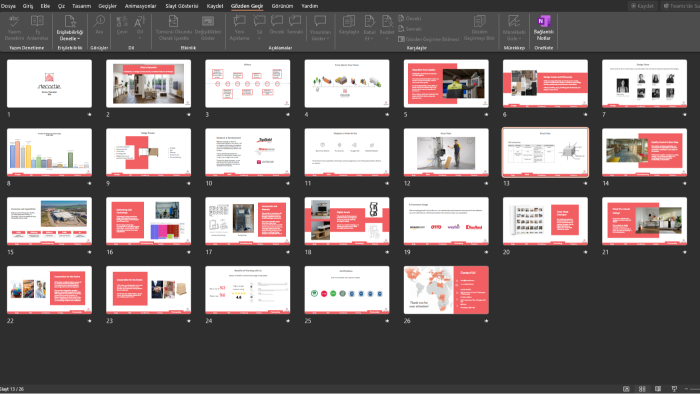Select slide 21 thumbnail
Viewport: 700px width, 394px height.
pos(644,221)
